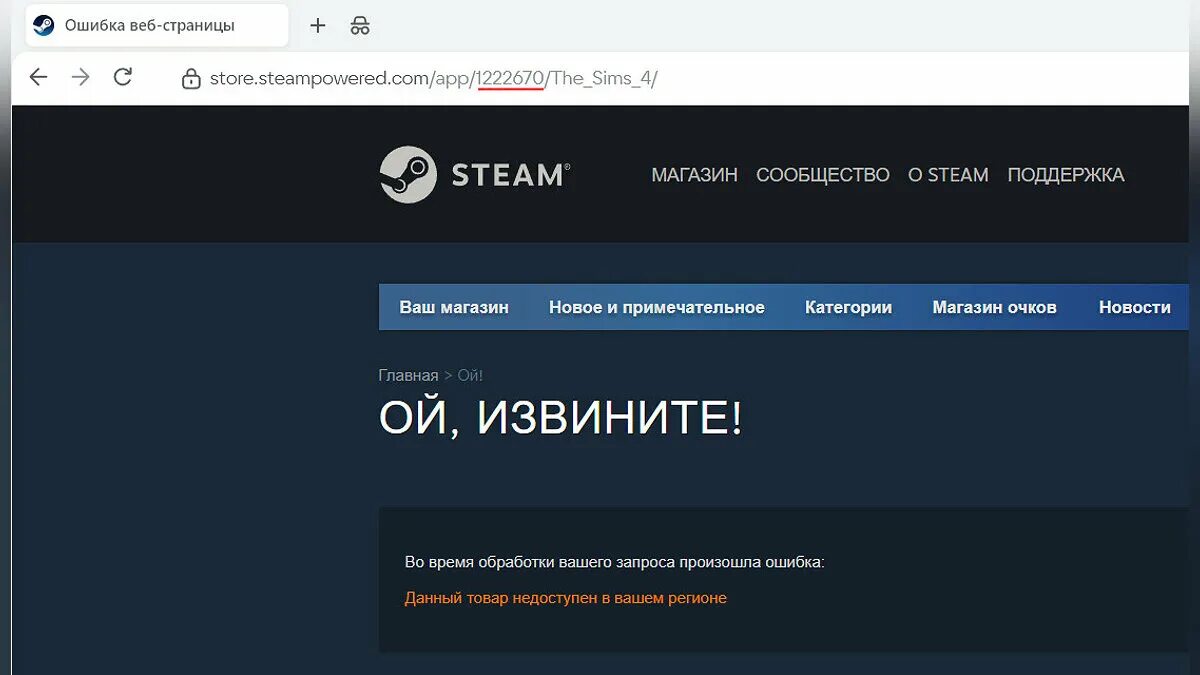This screenshot has width=1200, height=675.
Task: Click the browser back arrow
Action: pyautogui.click(x=38, y=77)
